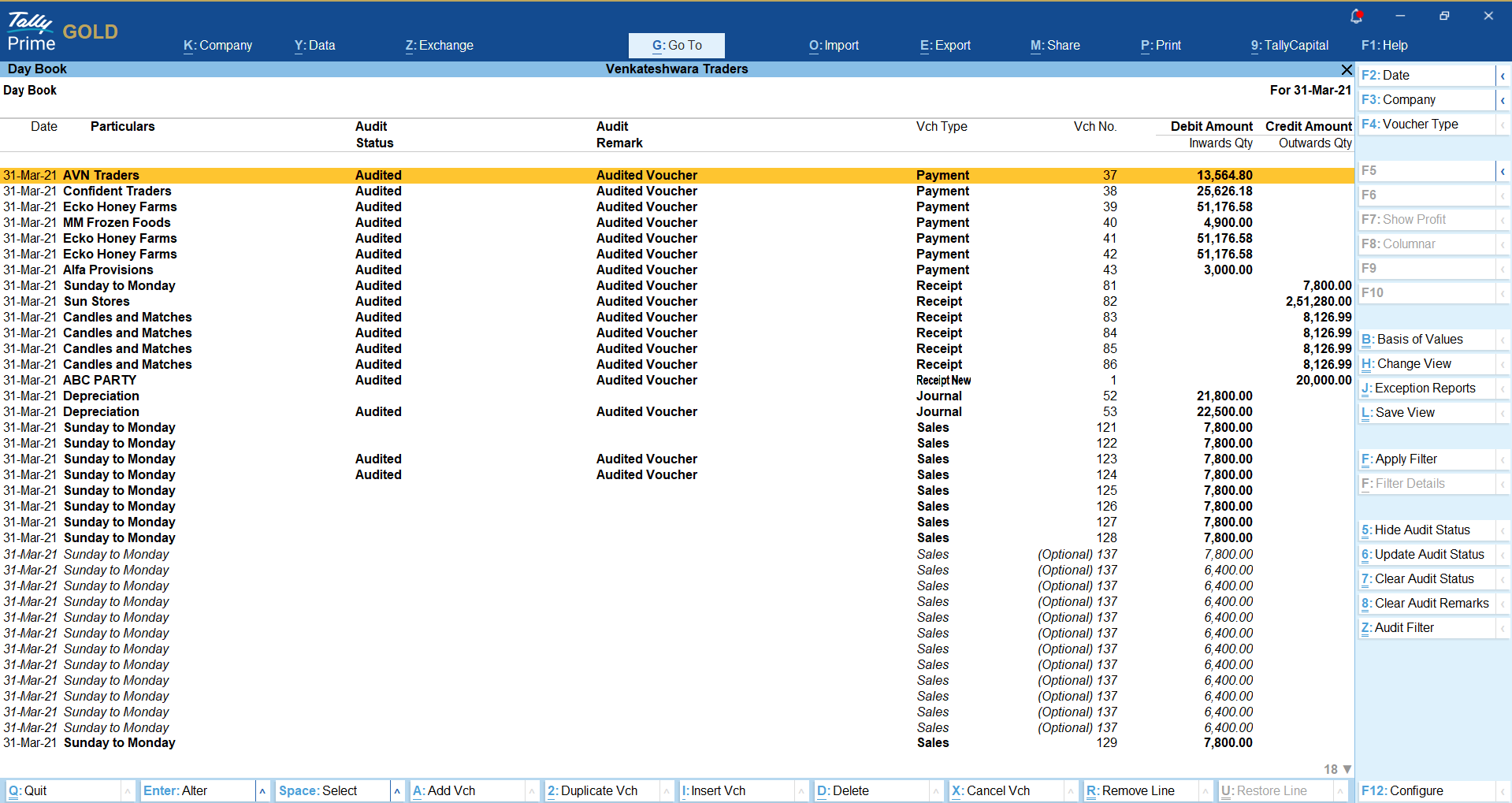Open Exception Reports option

tap(1425, 388)
